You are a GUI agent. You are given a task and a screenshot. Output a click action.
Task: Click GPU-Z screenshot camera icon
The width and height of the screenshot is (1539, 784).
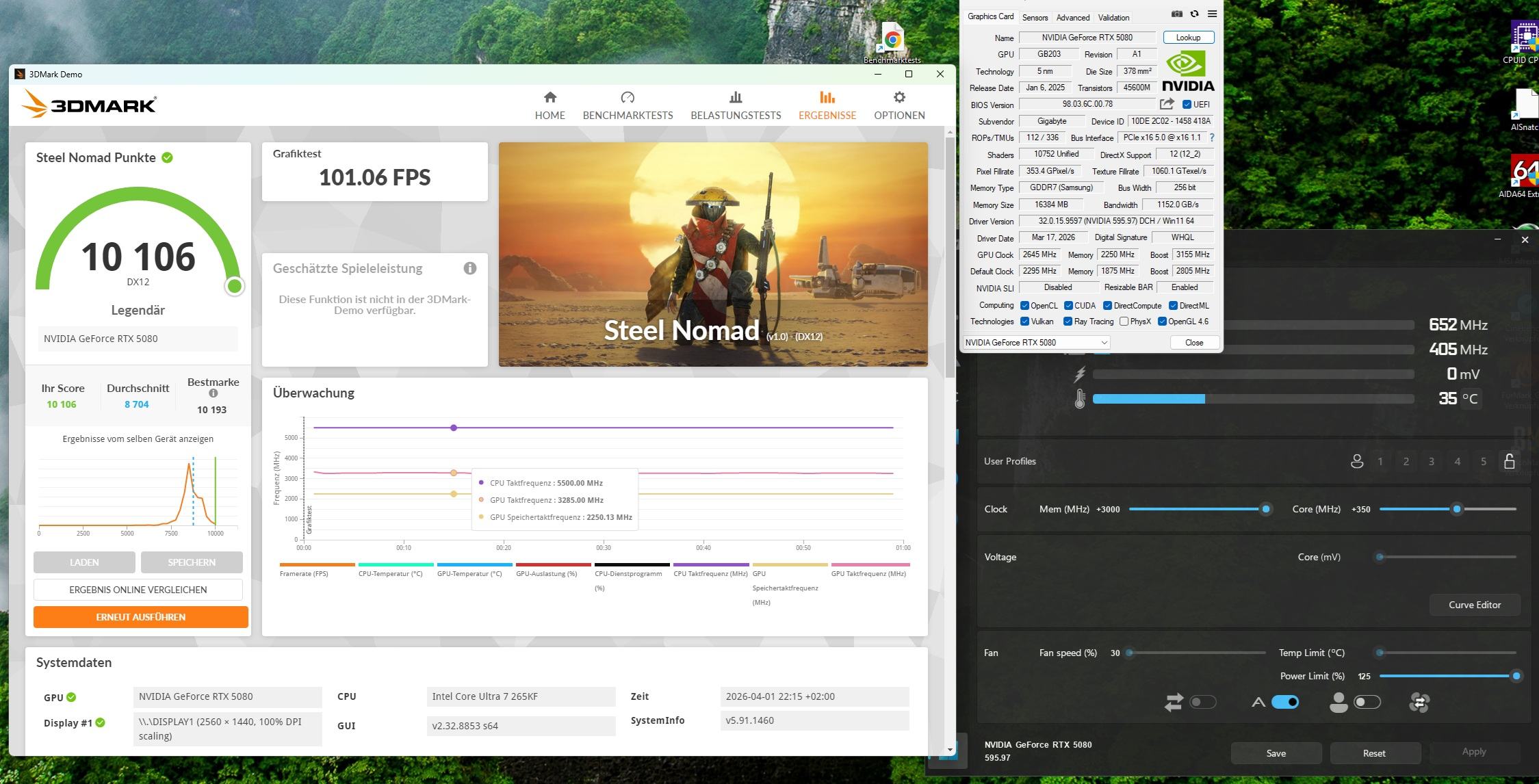pyautogui.click(x=1176, y=14)
